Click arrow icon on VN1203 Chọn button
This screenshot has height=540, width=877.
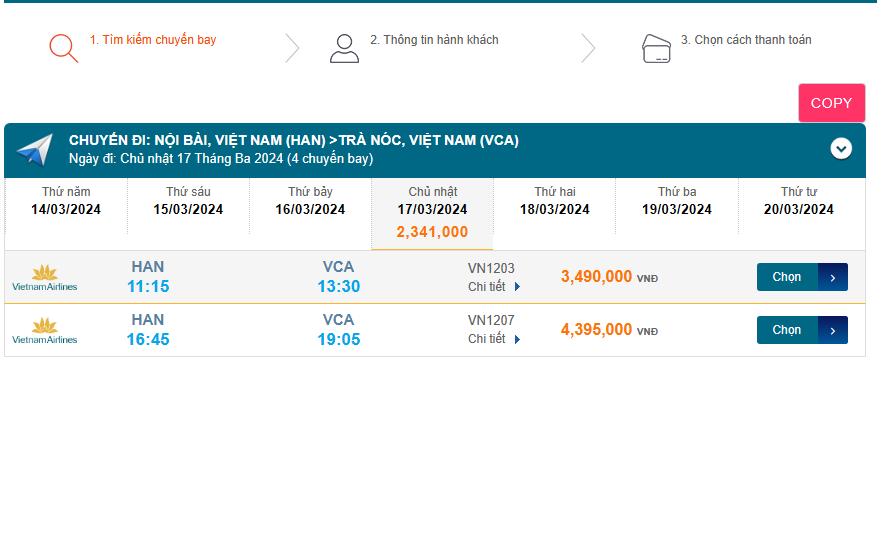832,277
